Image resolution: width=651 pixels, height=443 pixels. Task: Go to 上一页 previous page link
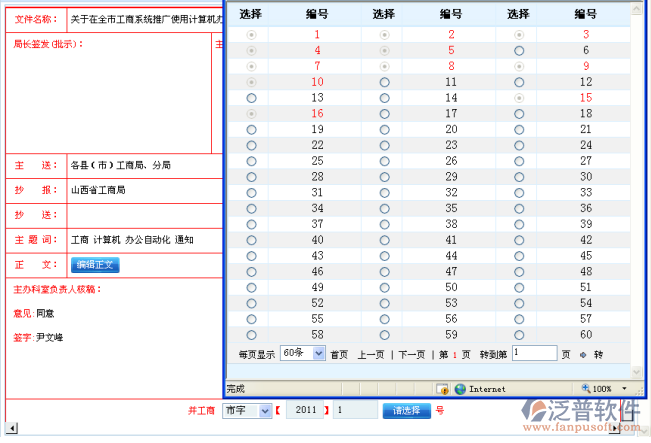(x=371, y=355)
